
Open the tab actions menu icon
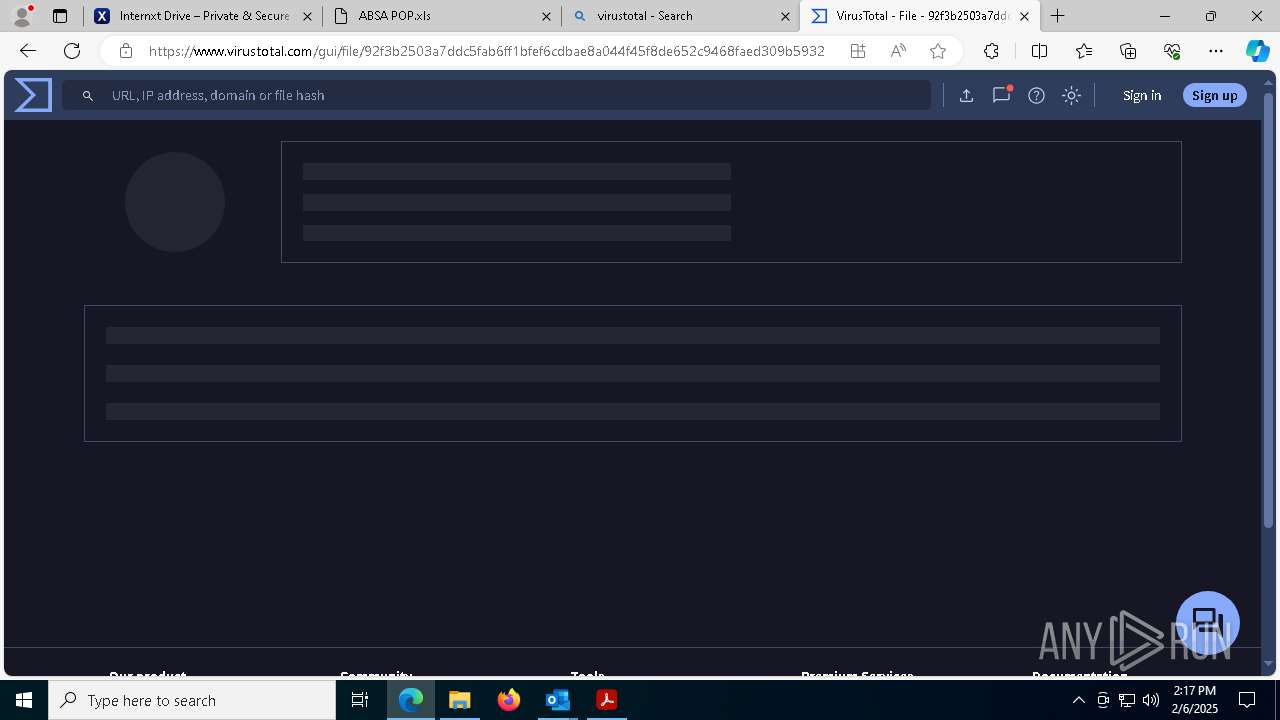click(60, 16)
